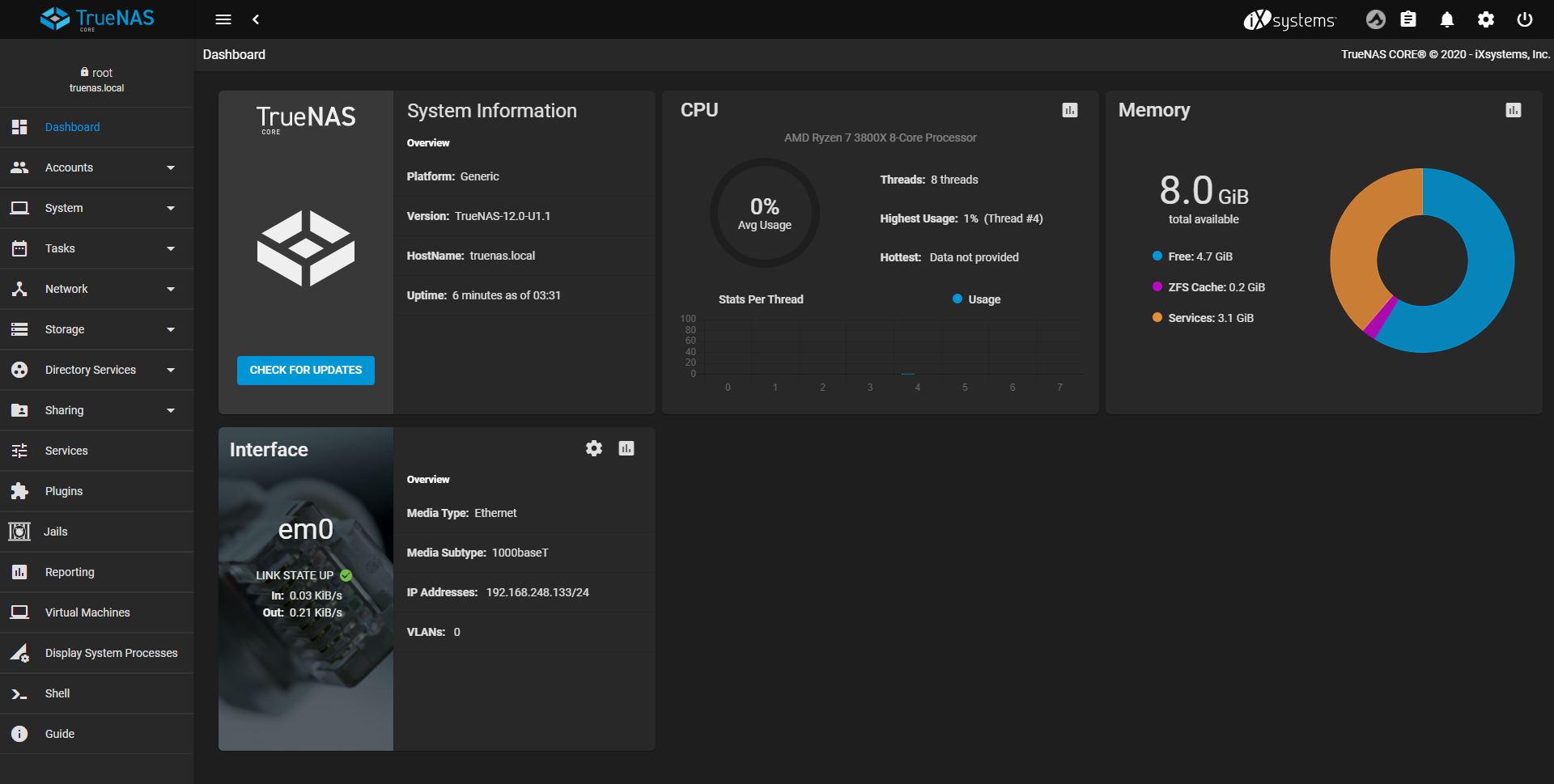The width and height of the screenshot is (1554, 784).
Task: Open the alerts bell notifications
Action: [x=1447, y=19]
